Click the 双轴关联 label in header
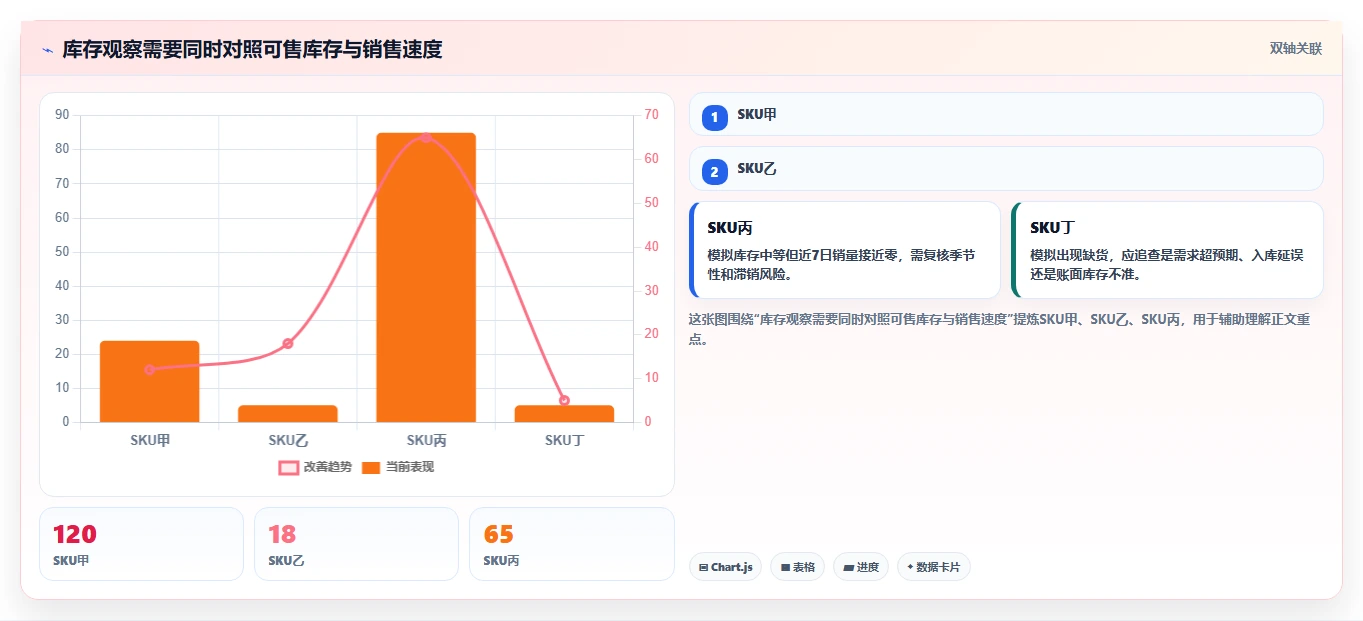Screen dimensions: 1363x621 [1296, 49]
